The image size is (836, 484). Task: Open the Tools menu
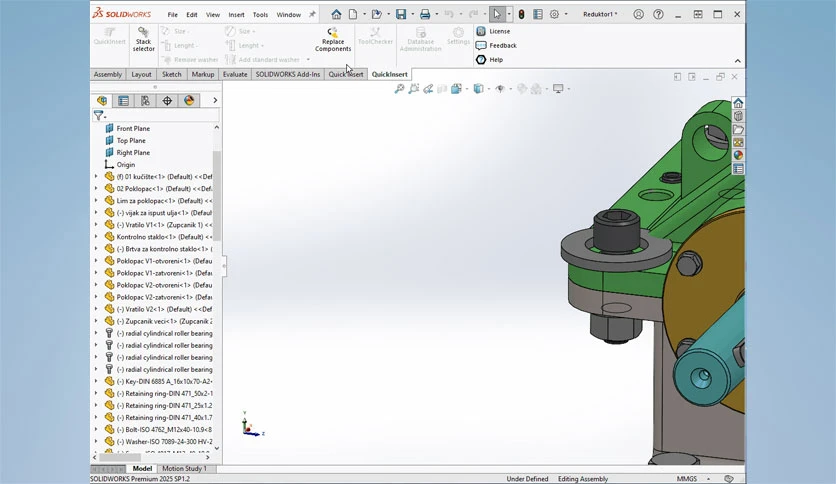click(x=260, y=15)
